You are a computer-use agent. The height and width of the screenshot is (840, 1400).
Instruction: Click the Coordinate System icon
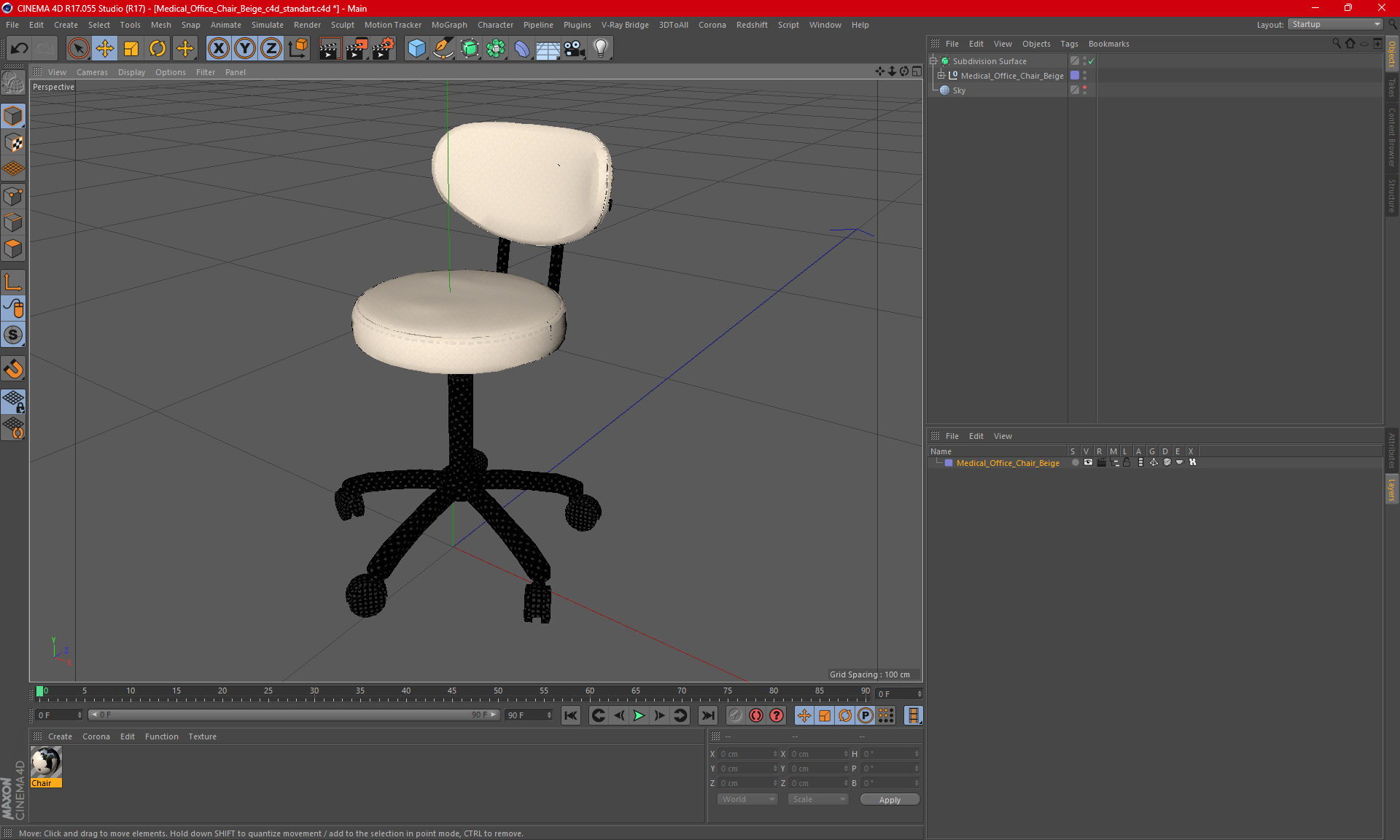(x=297, y=48)
